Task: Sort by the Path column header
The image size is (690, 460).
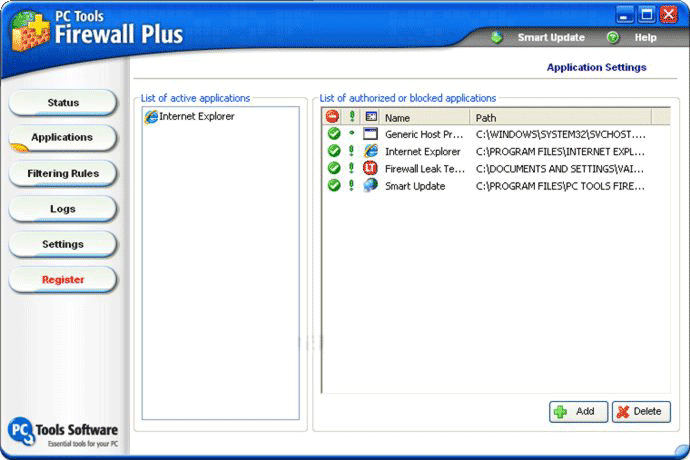Action: (561, 118)
